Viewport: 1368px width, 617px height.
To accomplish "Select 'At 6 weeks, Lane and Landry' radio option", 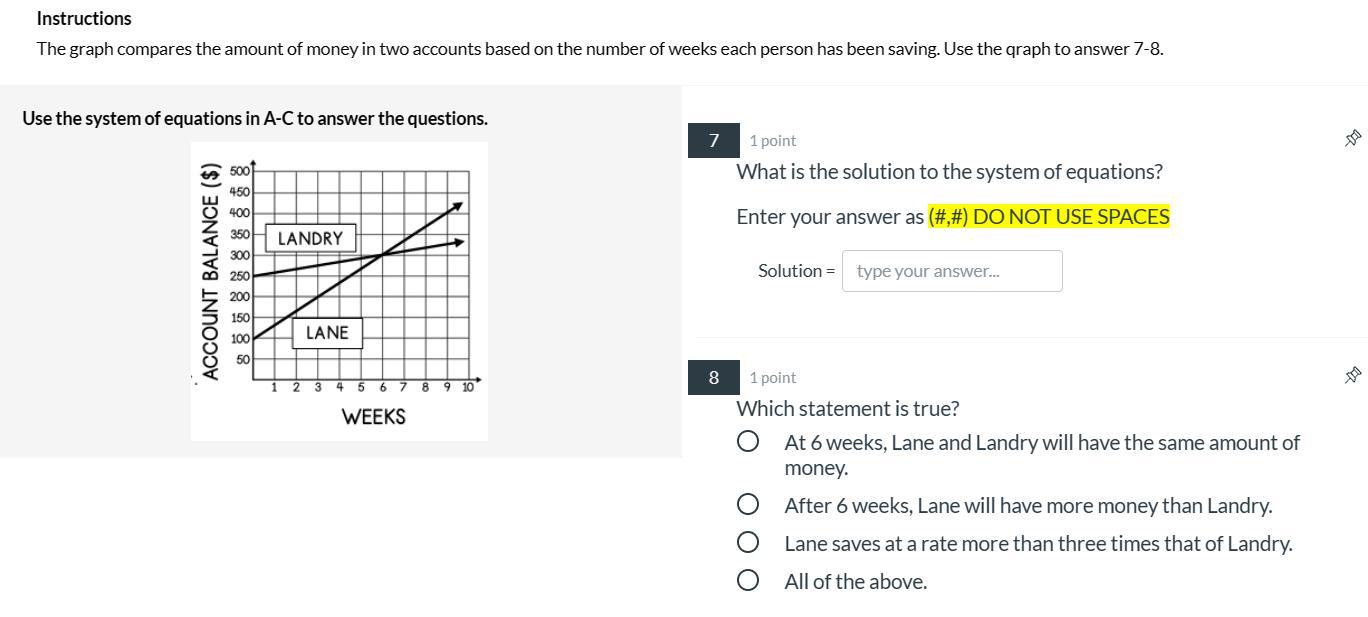I will click(x=748, y=442).
